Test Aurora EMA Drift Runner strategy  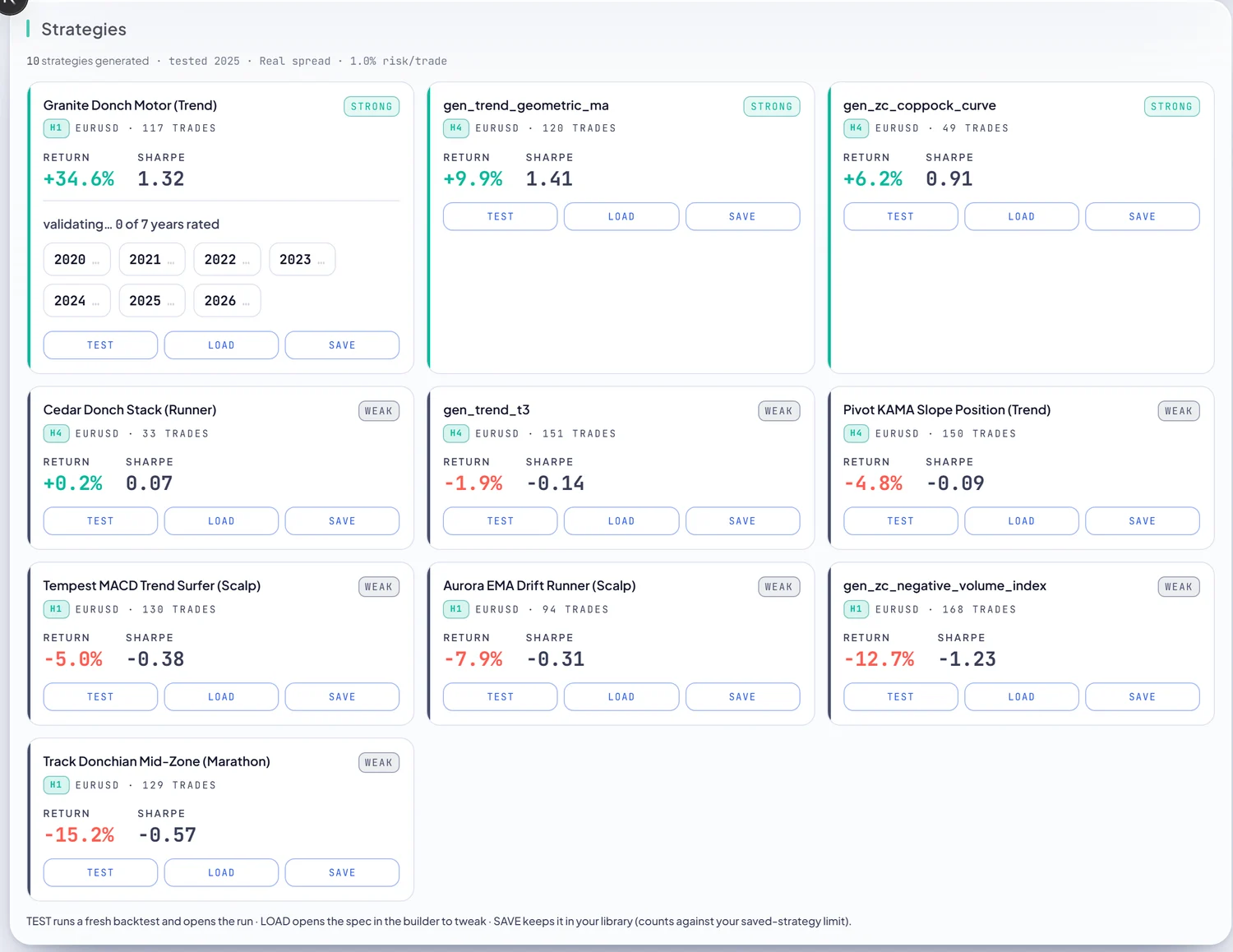(501, 697)
